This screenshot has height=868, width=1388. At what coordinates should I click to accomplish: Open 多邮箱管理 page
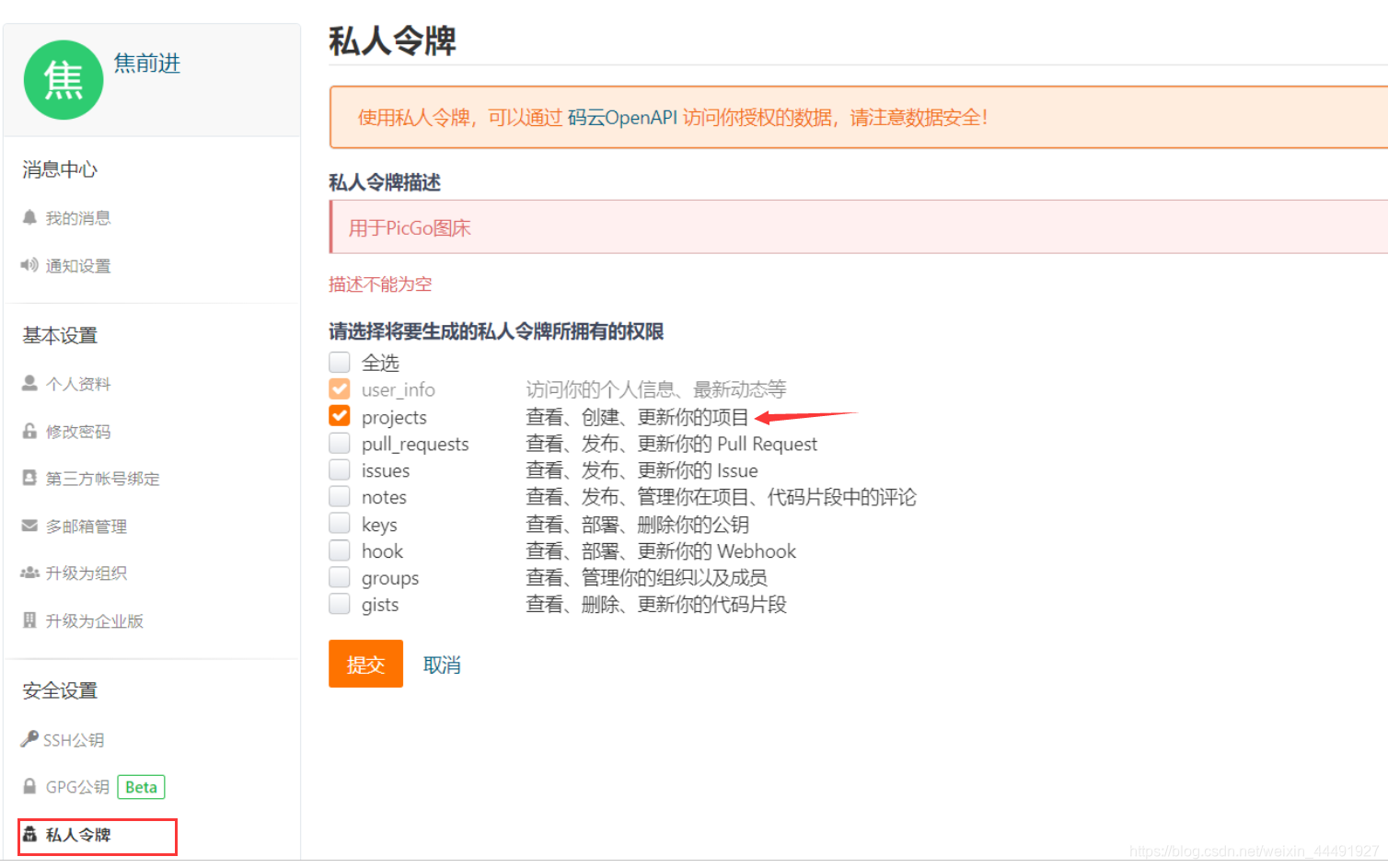coord(87,527)
